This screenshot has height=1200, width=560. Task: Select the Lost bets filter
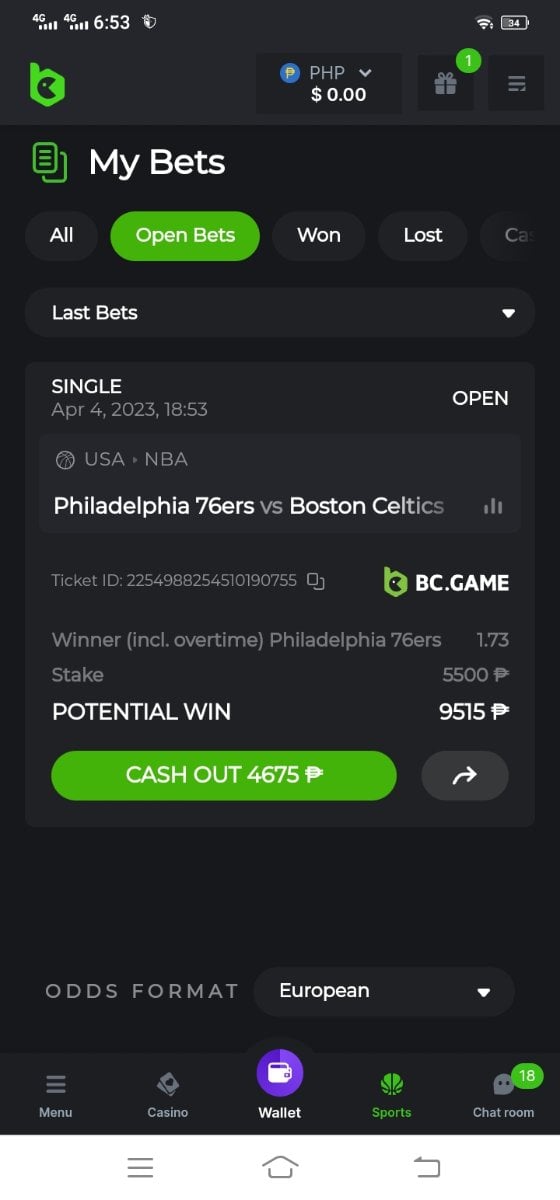point(423,236)
